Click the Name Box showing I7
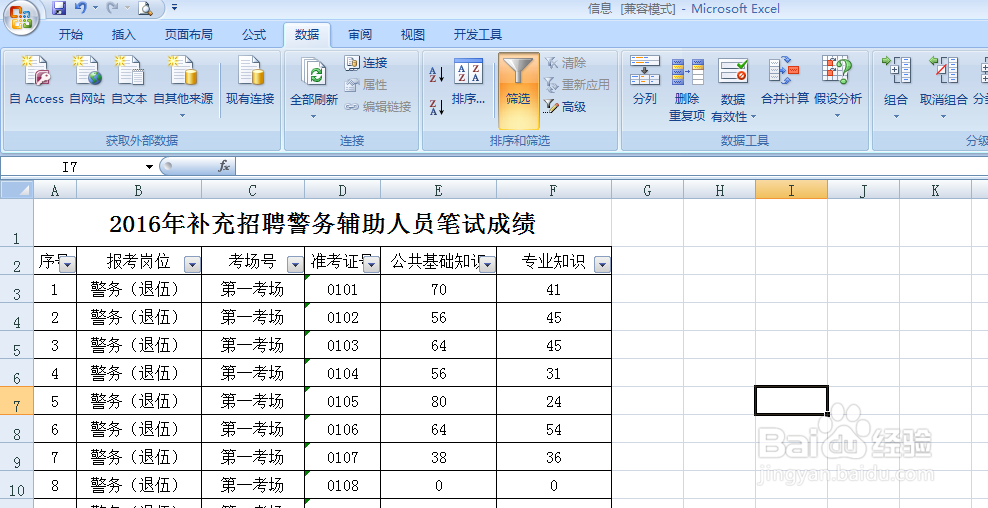 [x=71, y=167]
